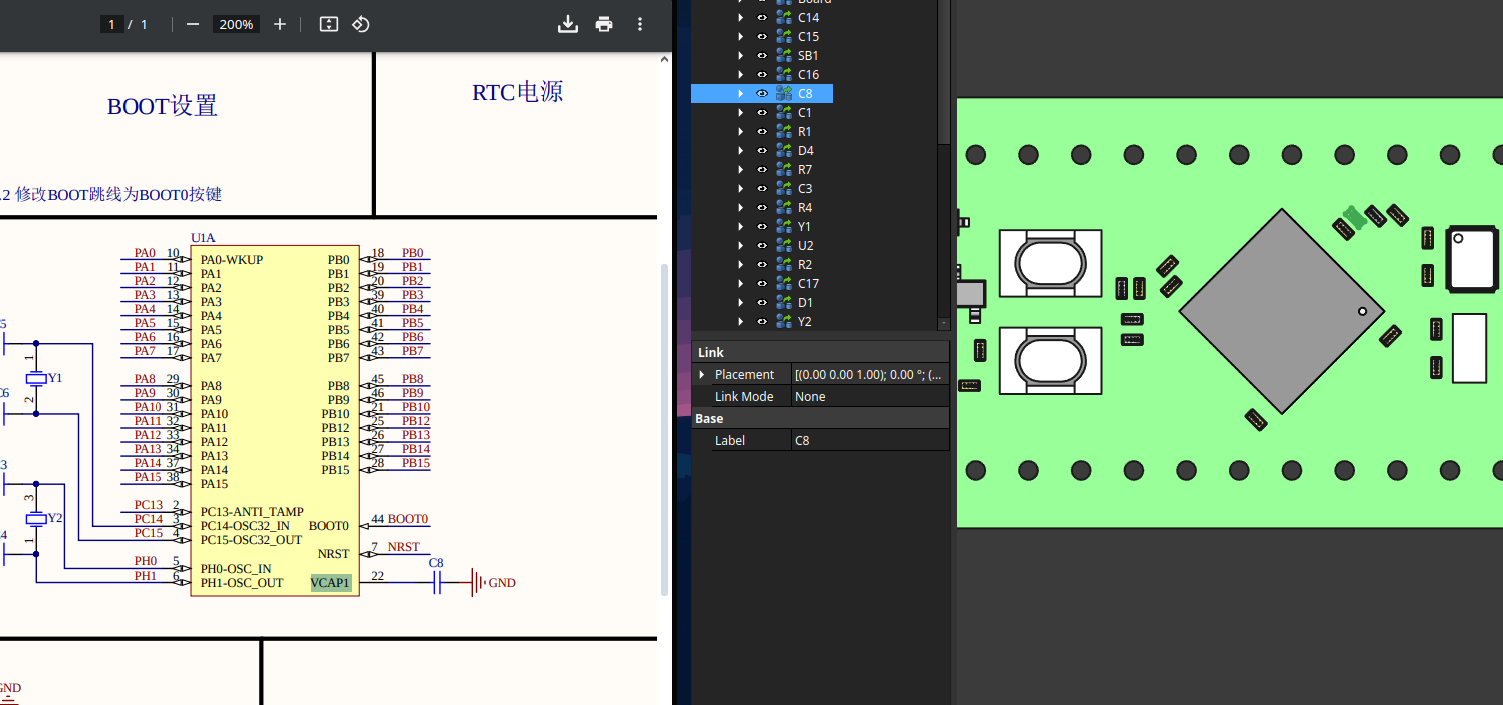
Task: Rotate the PDF page
Action: coord(361,24)
